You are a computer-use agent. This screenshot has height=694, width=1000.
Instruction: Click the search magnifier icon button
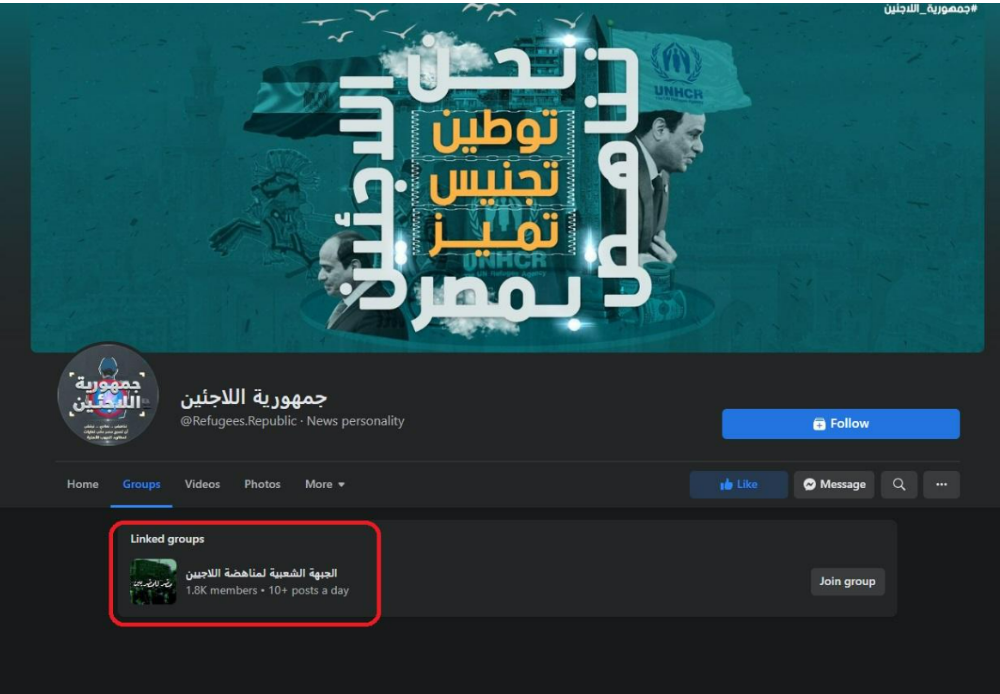[x=899, y=485]
